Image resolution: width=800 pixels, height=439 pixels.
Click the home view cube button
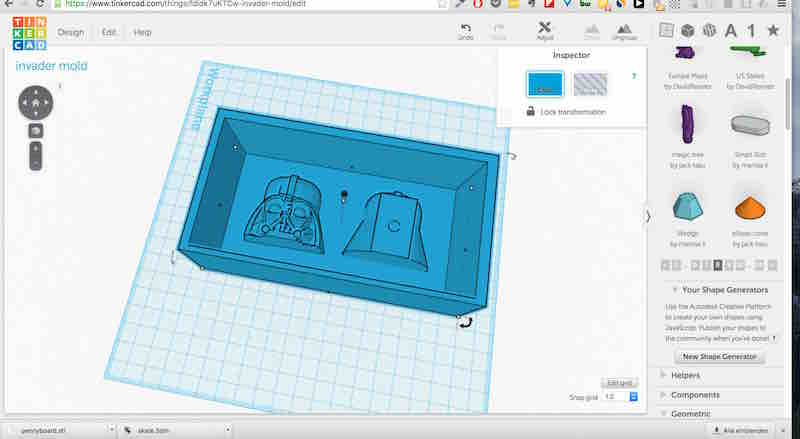pyautogui.click(x=36, y=131)
